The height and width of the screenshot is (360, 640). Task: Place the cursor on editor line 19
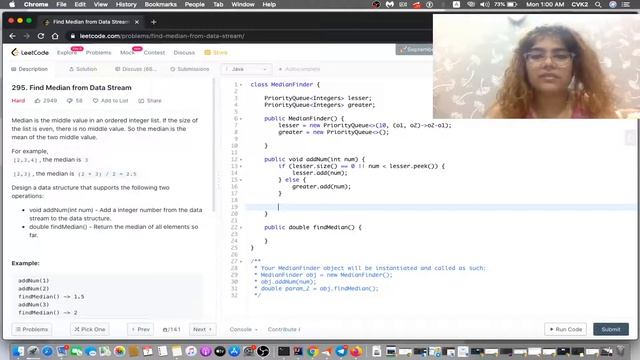pos(441,207)
